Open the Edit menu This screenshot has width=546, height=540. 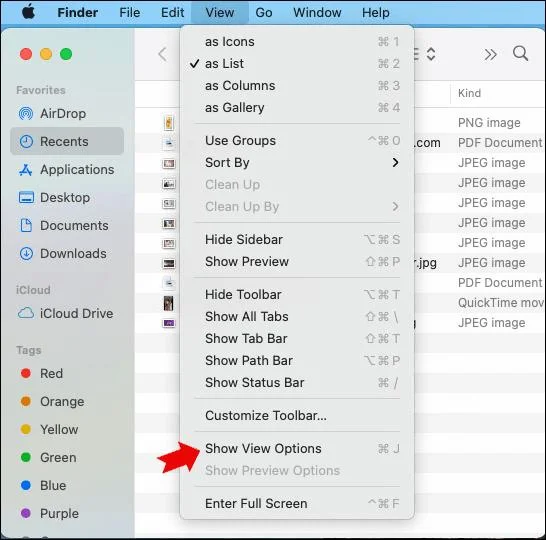click(172, 13)
